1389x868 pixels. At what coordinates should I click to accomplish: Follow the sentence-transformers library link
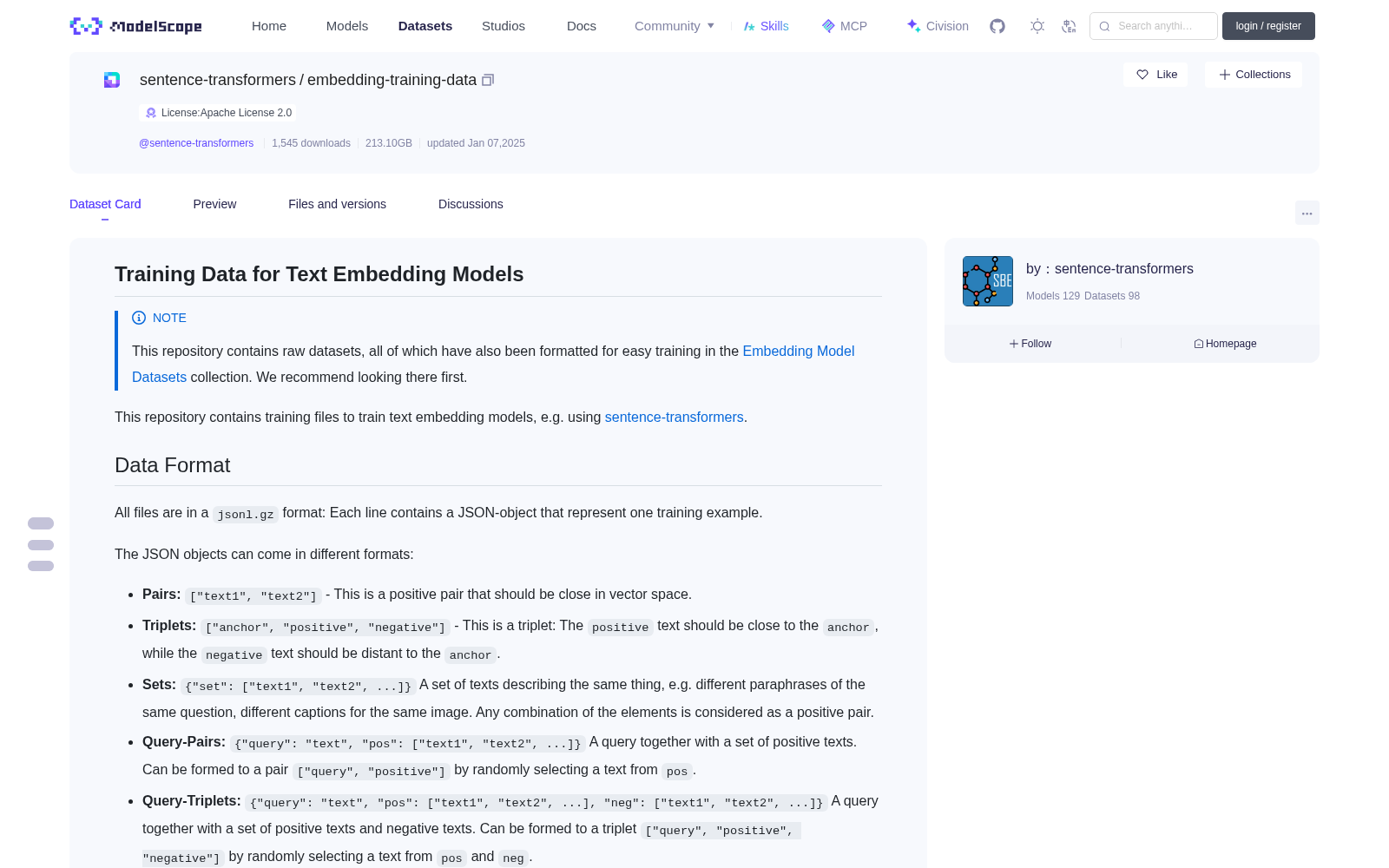[674, 418]
